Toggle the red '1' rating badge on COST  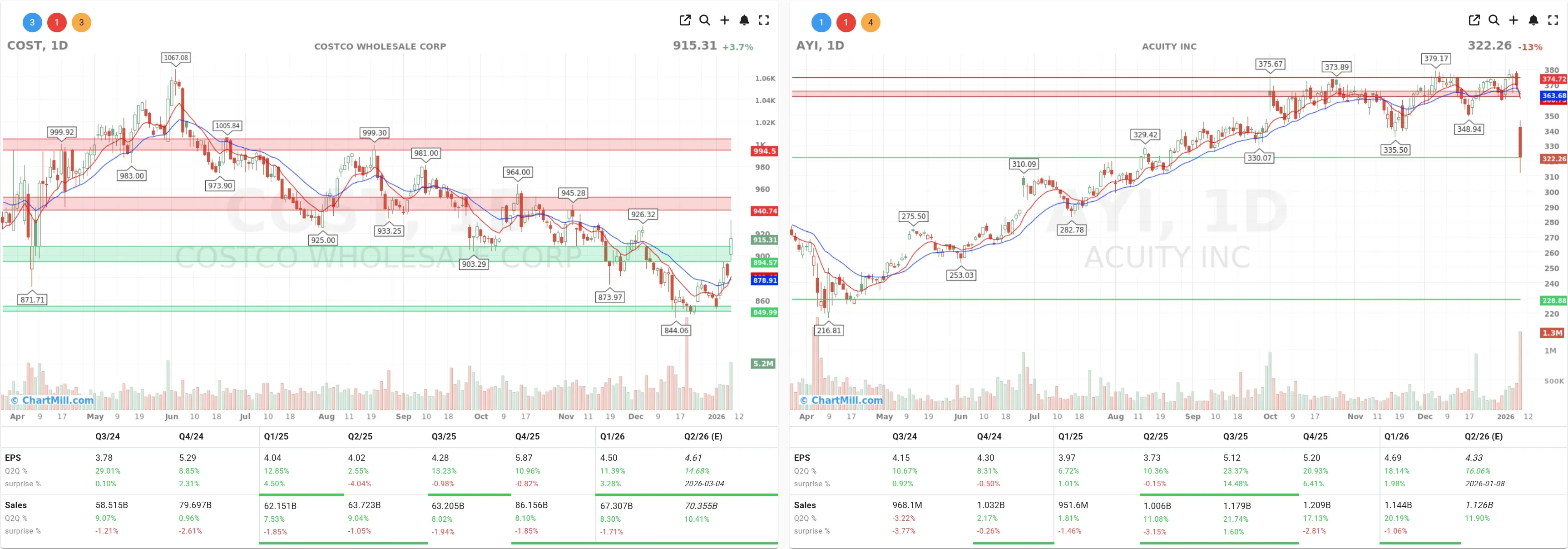point(57,22)
